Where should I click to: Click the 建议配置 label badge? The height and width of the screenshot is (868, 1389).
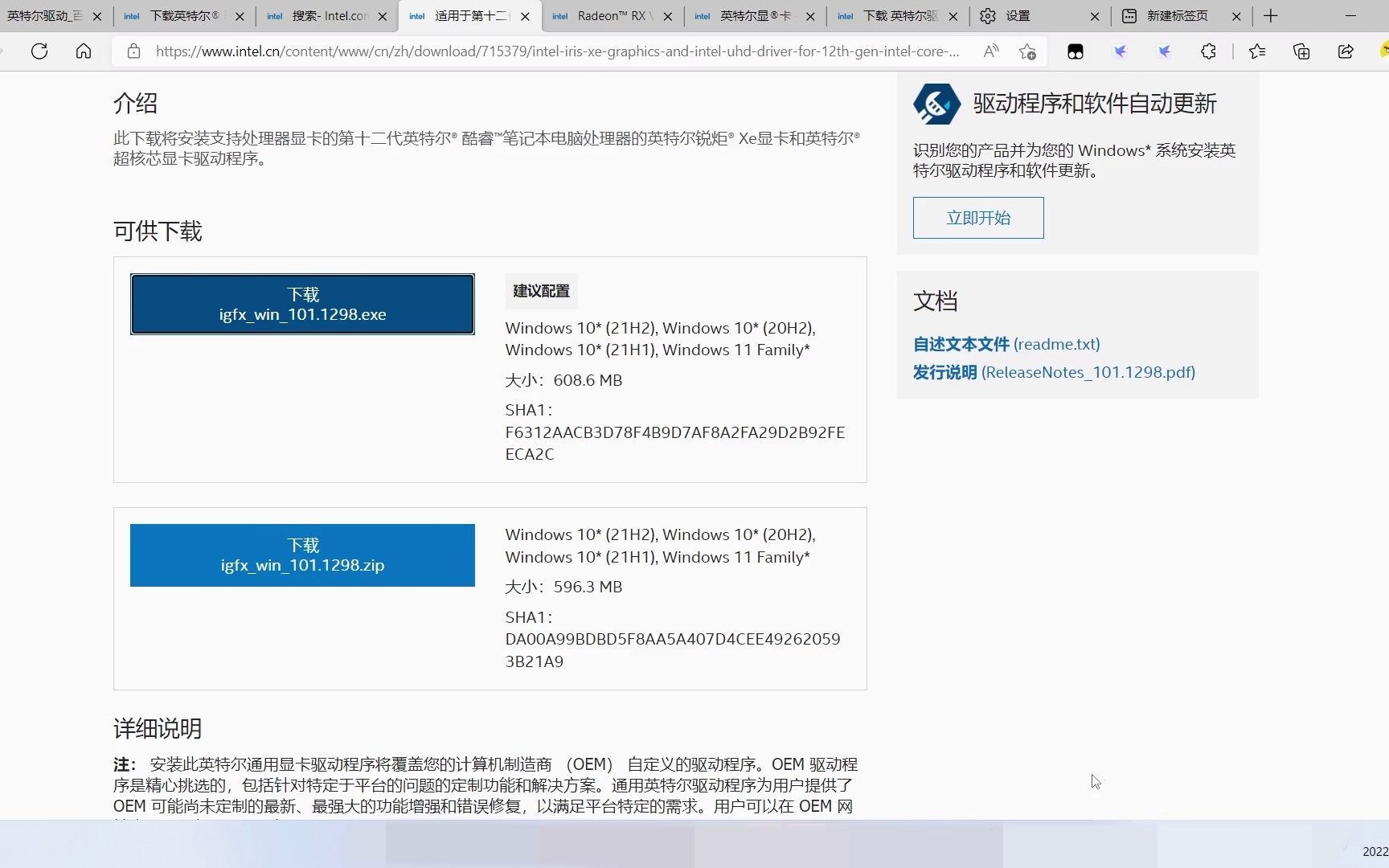[x=541, y=291]
